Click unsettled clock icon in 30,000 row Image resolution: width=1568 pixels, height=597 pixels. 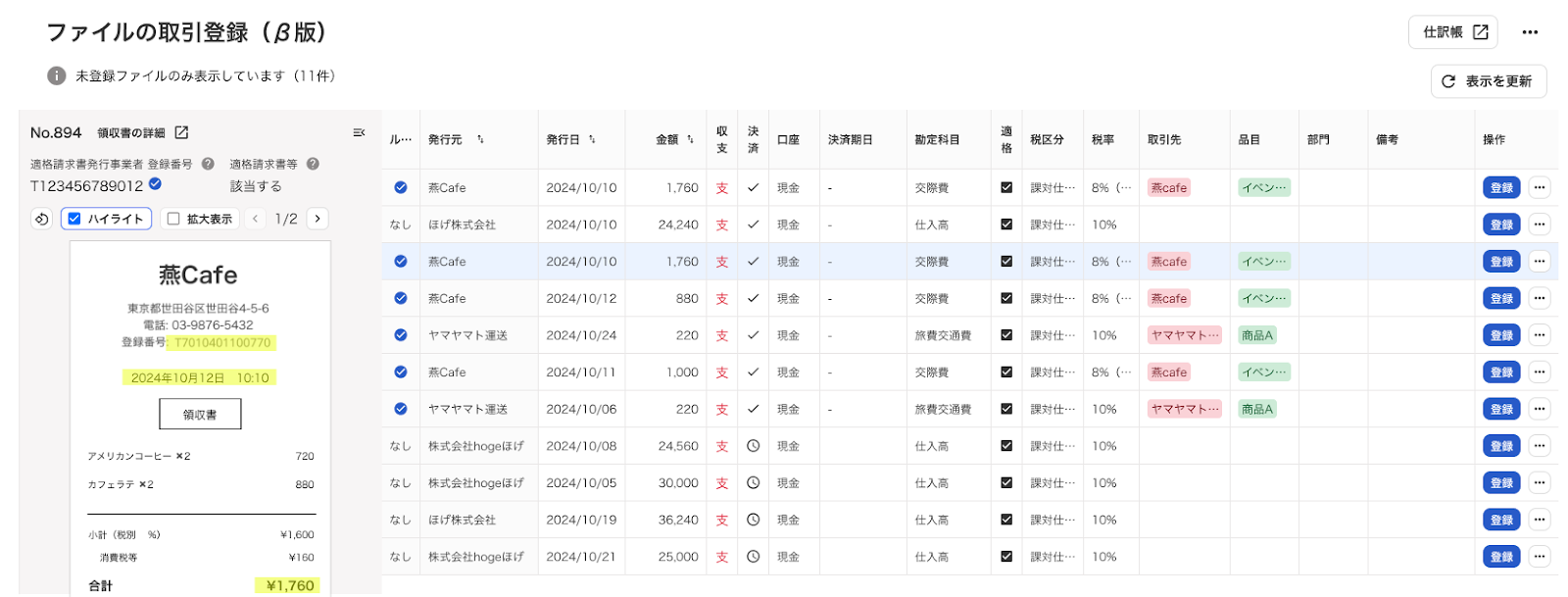click(x=753, y=482)
